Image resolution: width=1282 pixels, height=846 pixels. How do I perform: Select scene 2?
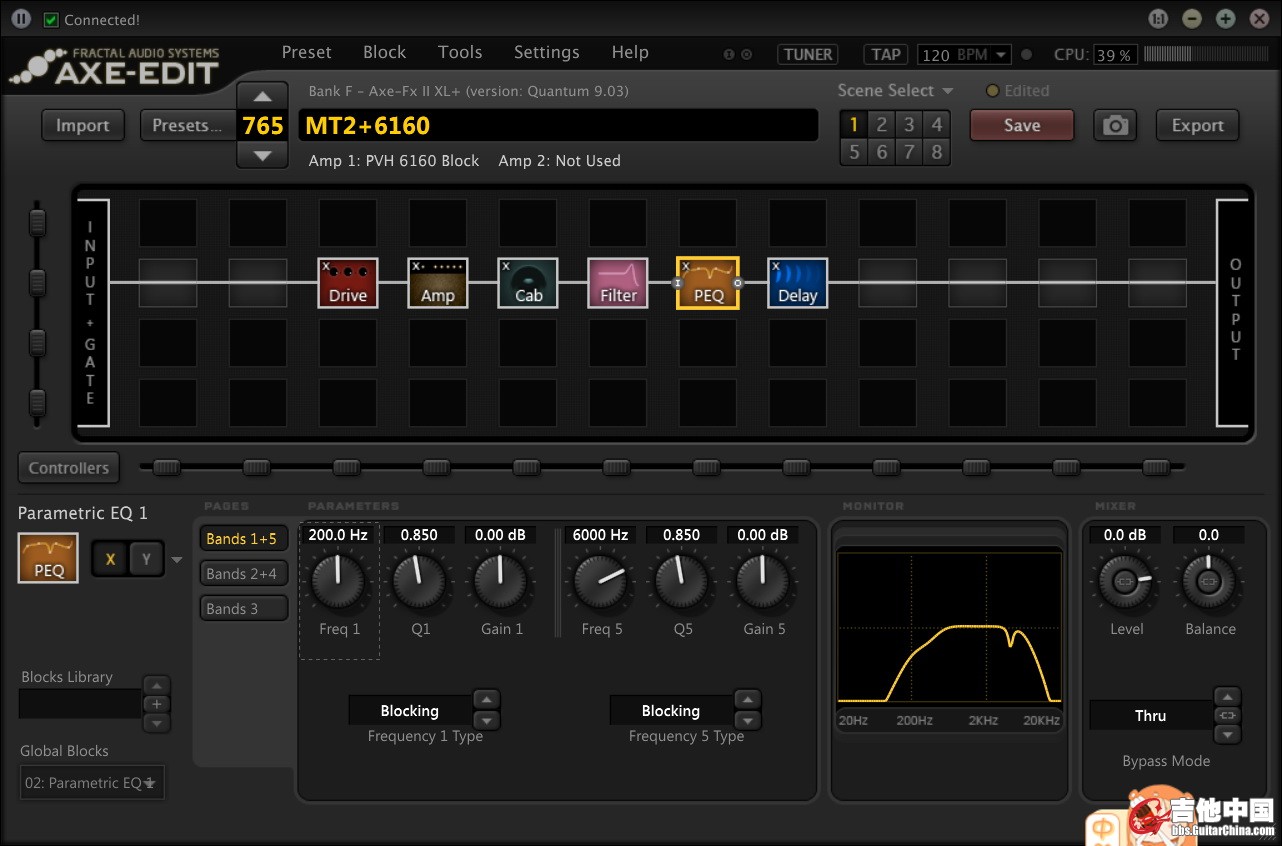point(881,125)
